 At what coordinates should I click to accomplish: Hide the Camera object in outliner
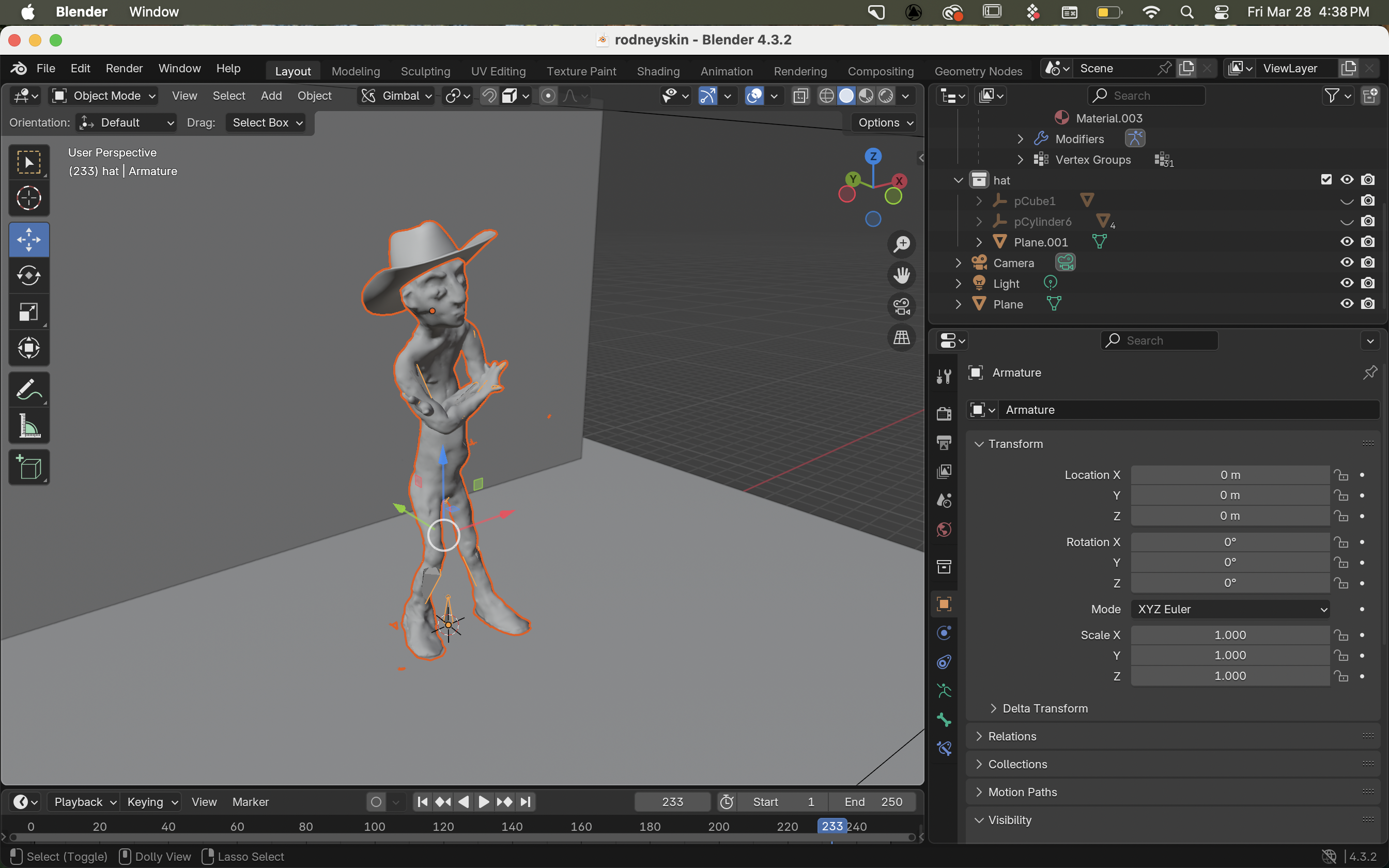tap(1347, 262)
